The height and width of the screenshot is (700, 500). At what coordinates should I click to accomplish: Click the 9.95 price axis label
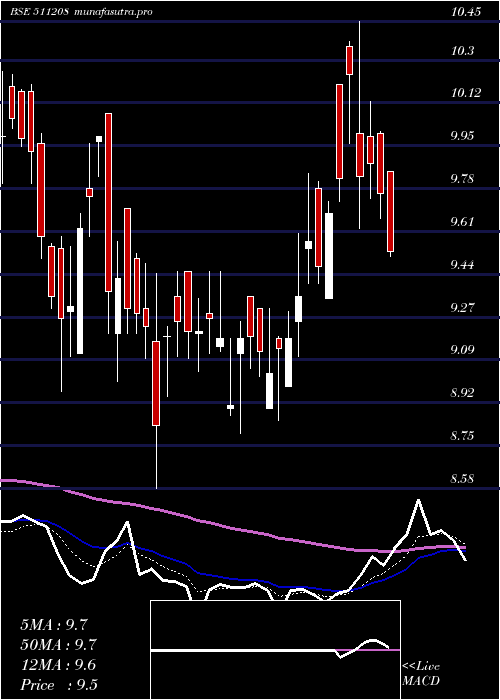[463, 136]
